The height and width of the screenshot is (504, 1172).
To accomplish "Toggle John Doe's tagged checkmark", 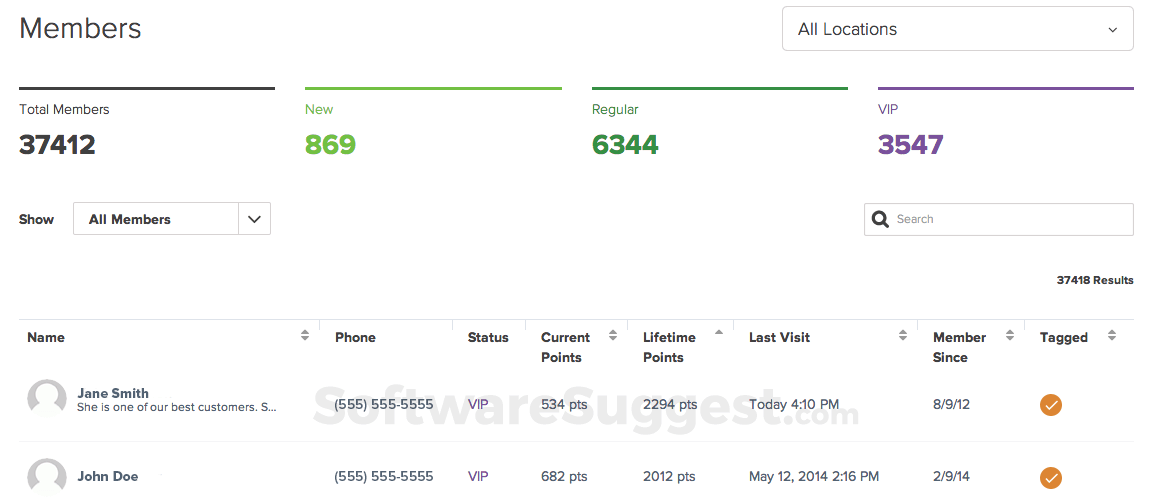I will [x=1051, y=478].
